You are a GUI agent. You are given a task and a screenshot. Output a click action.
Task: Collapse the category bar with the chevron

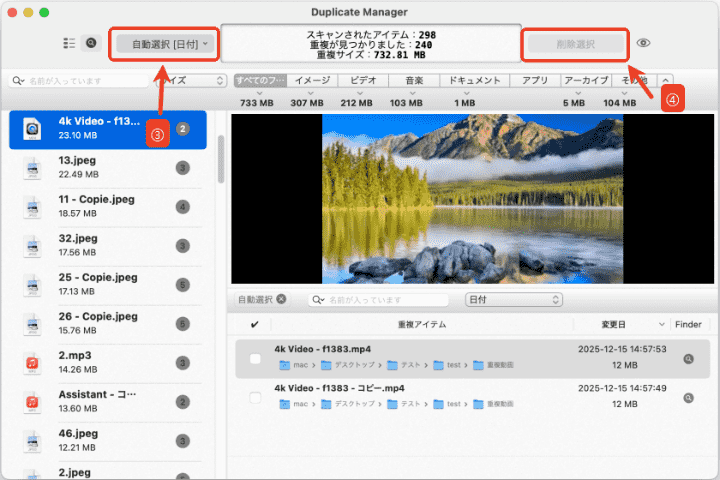pos(665,80)
